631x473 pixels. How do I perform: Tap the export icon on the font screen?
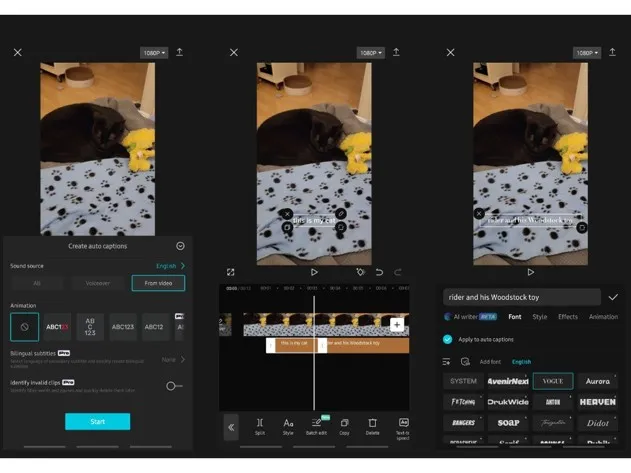612,52
